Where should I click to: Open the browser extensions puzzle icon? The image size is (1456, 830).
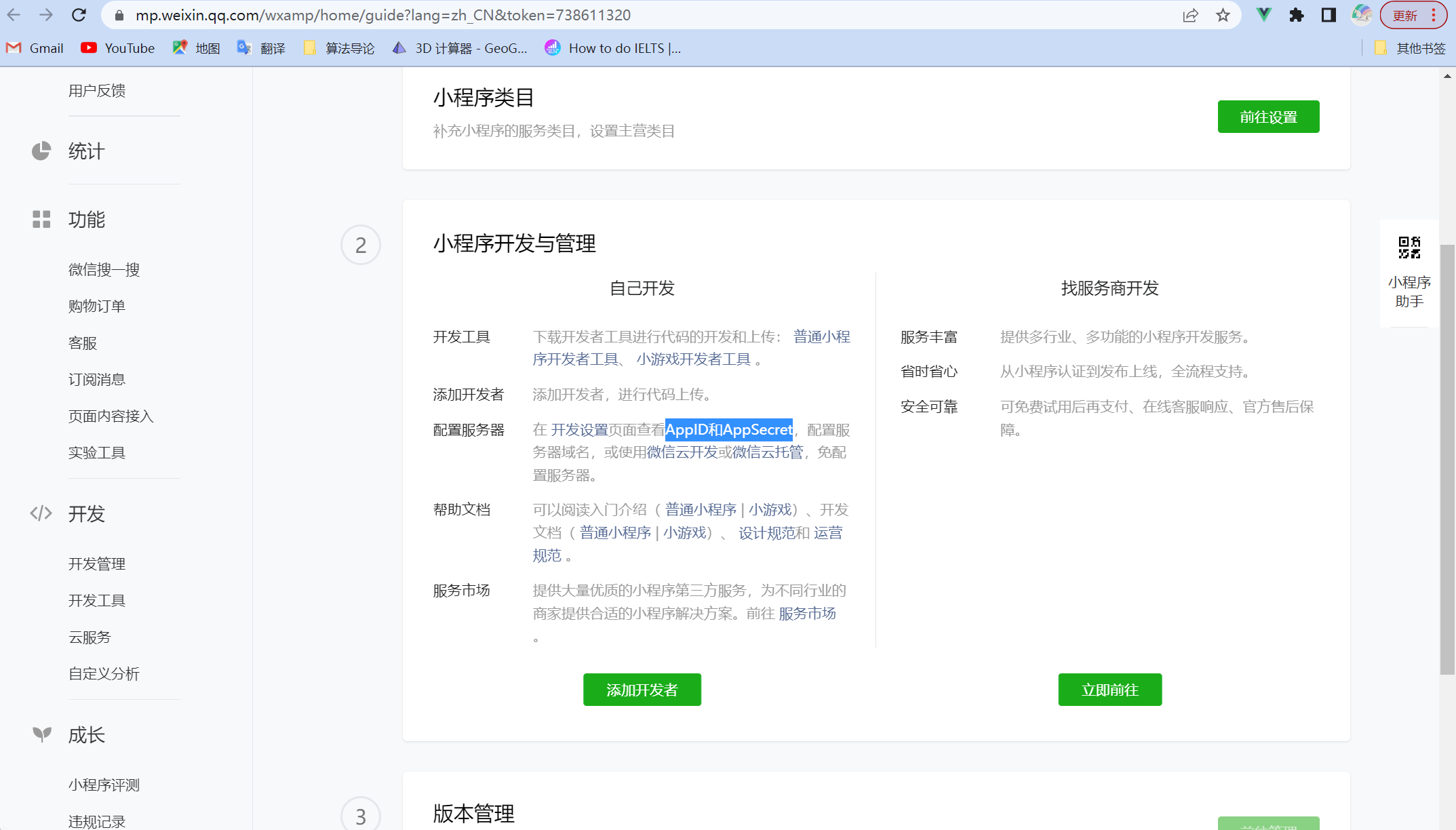pos(1296,15)
